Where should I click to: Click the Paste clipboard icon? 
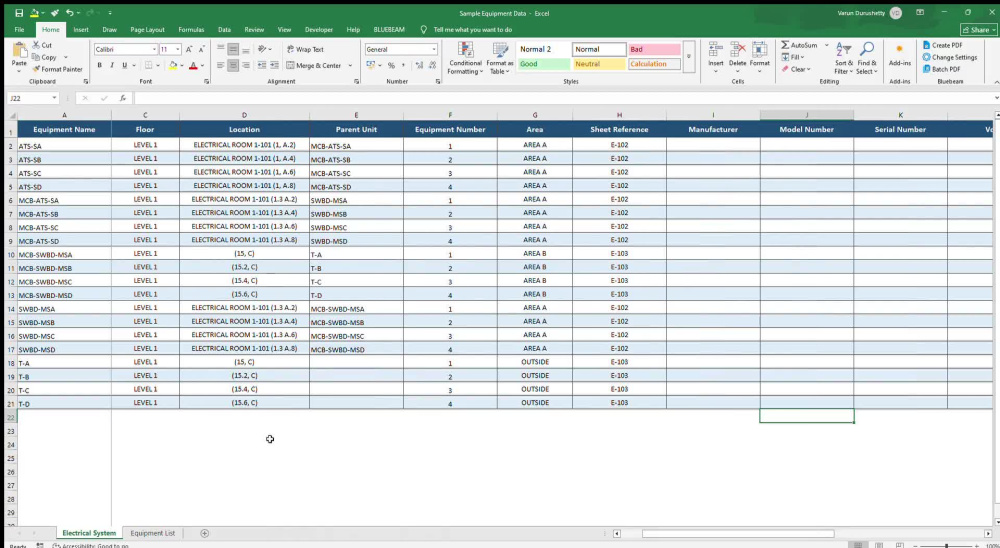point(19,51)
